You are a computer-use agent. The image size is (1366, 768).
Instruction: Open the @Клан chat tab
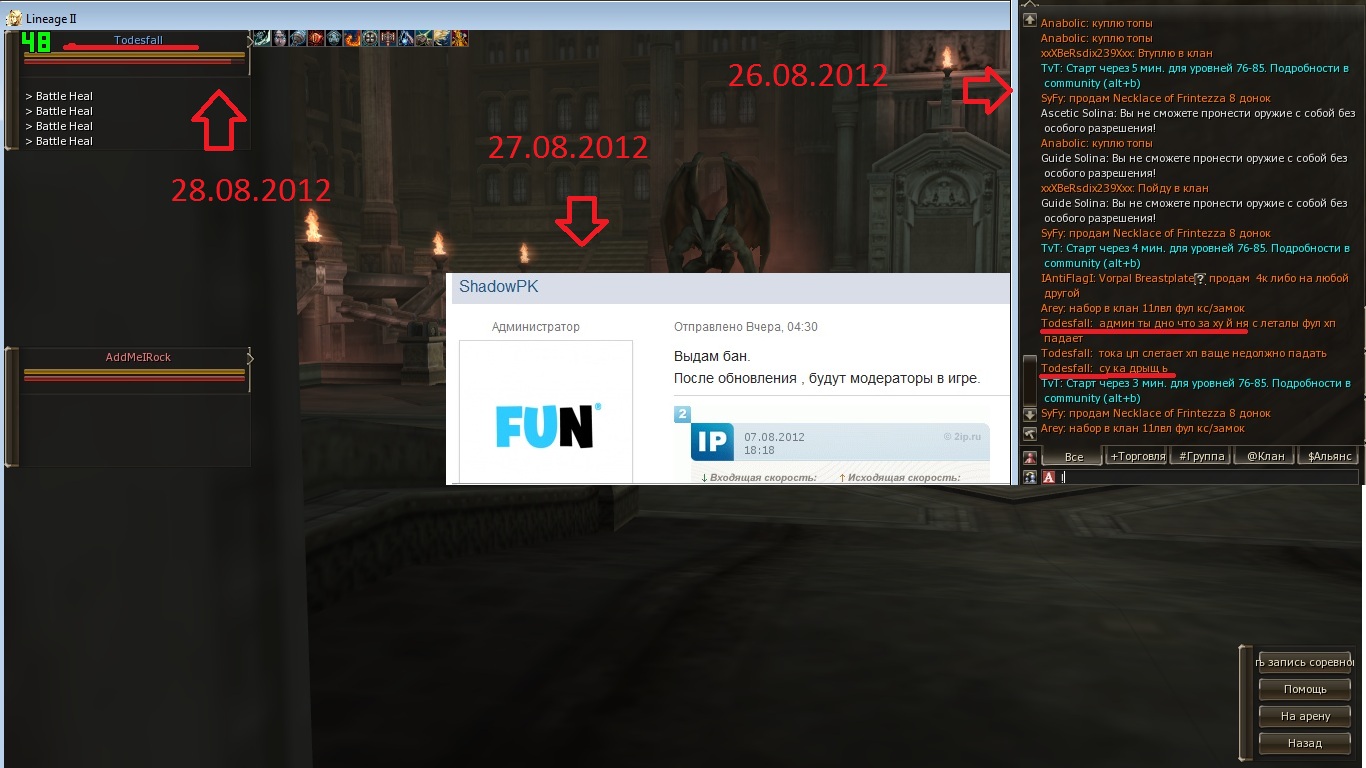(1265, 456)
